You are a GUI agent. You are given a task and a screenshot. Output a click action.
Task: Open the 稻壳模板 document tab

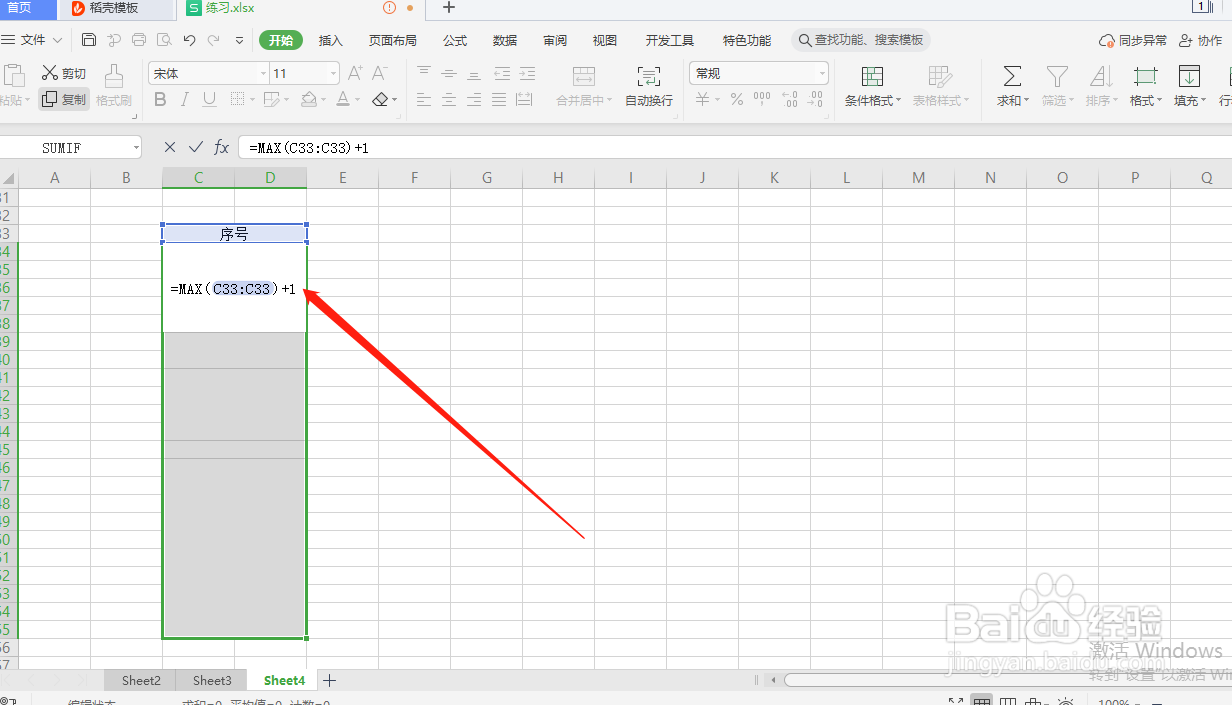click(x=115, y=8)
